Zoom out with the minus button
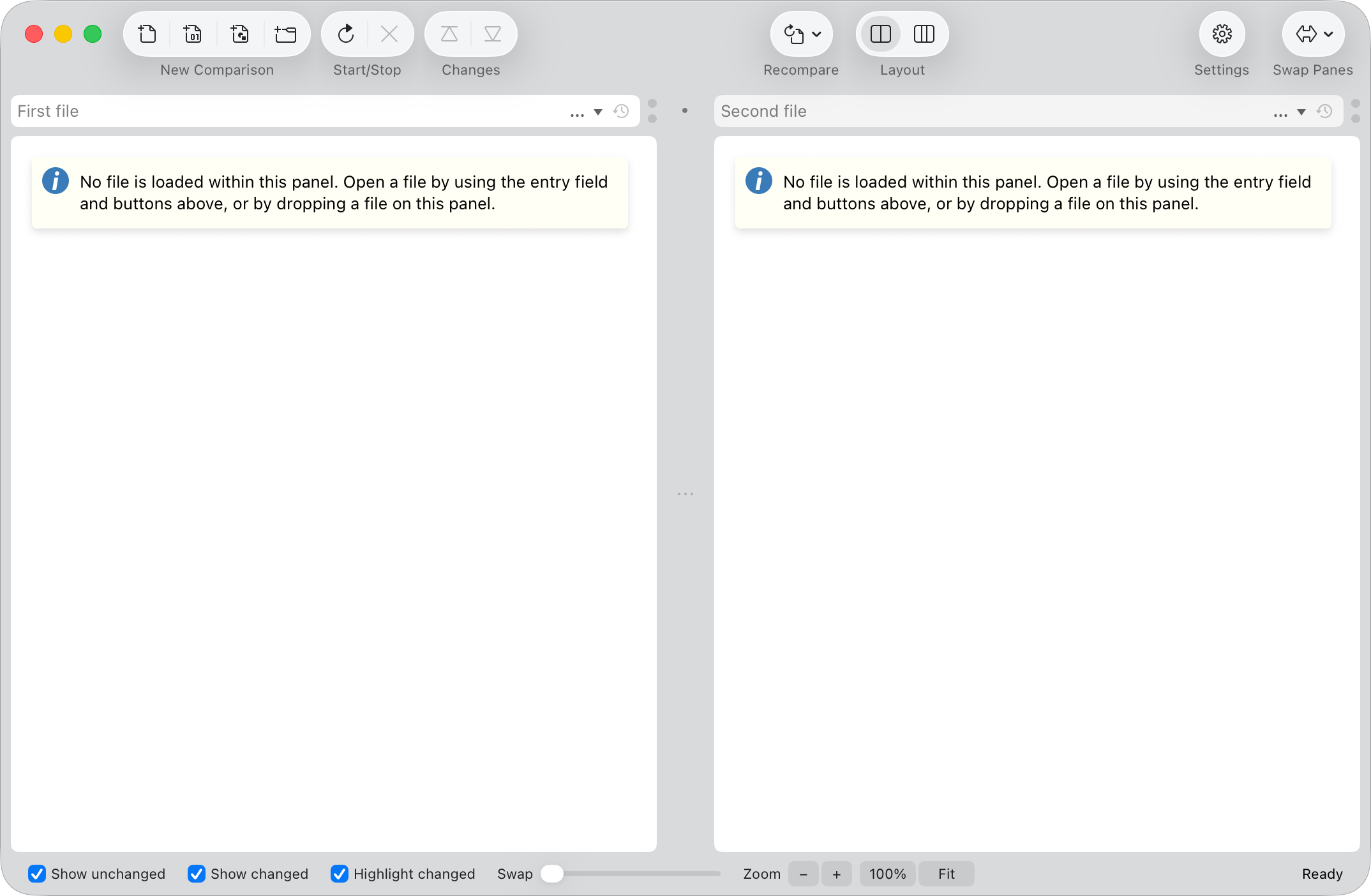 click(x=804, y=874)
